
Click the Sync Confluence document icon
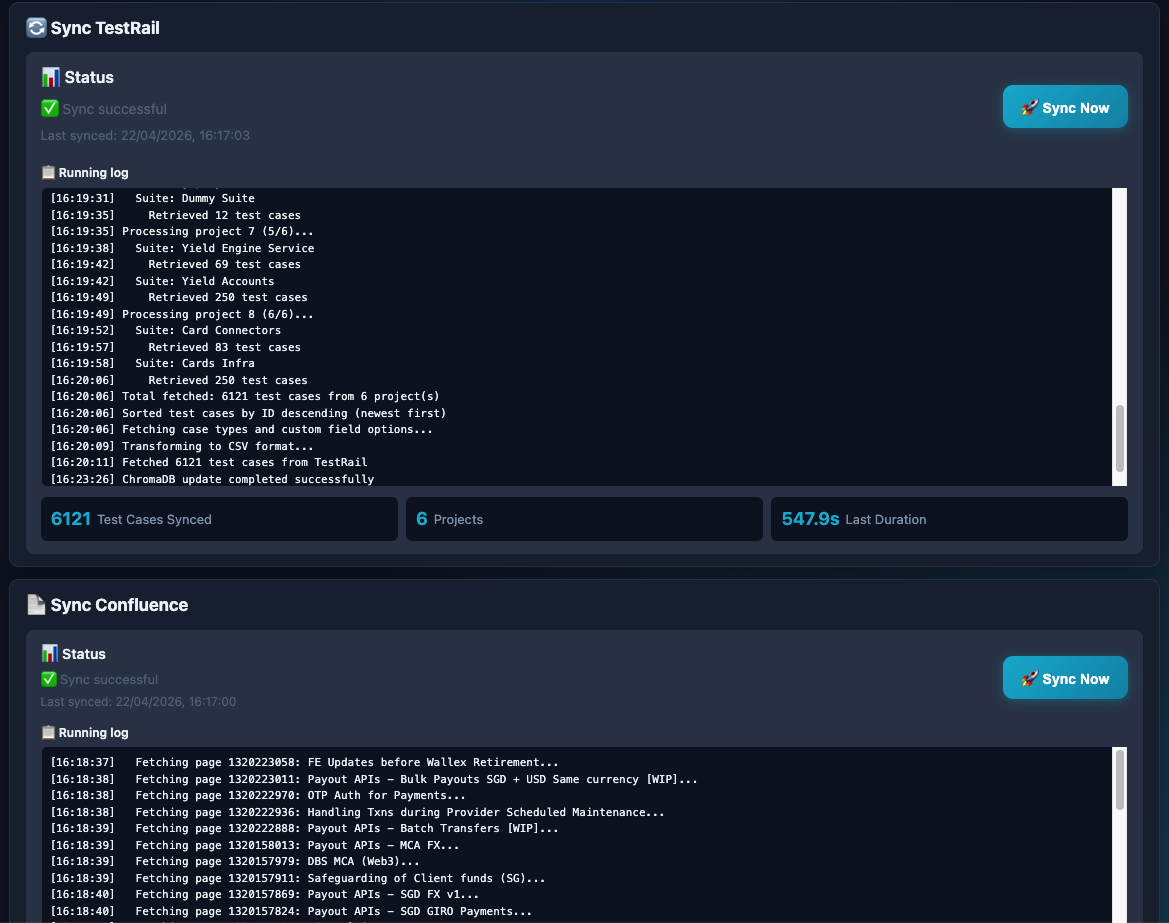point(36,605)
